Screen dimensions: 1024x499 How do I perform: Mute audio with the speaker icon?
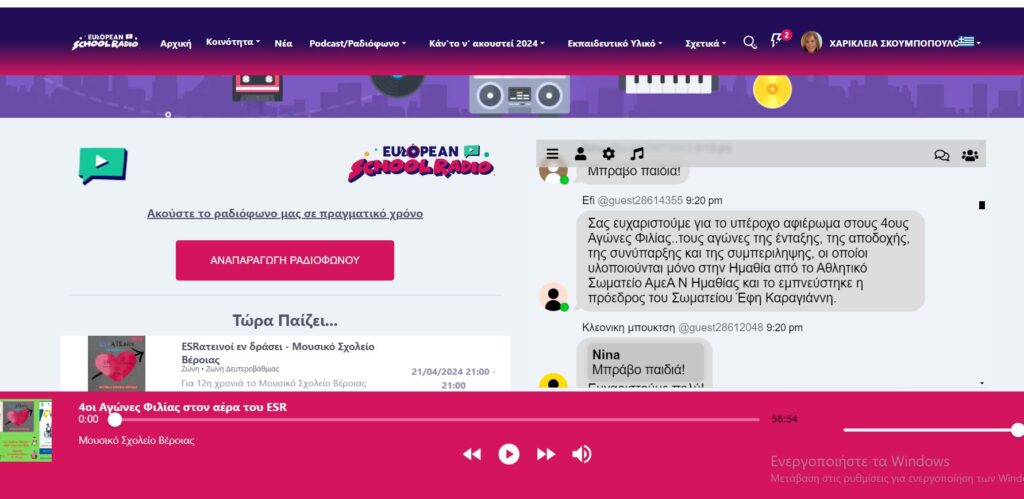pos(581,454)
